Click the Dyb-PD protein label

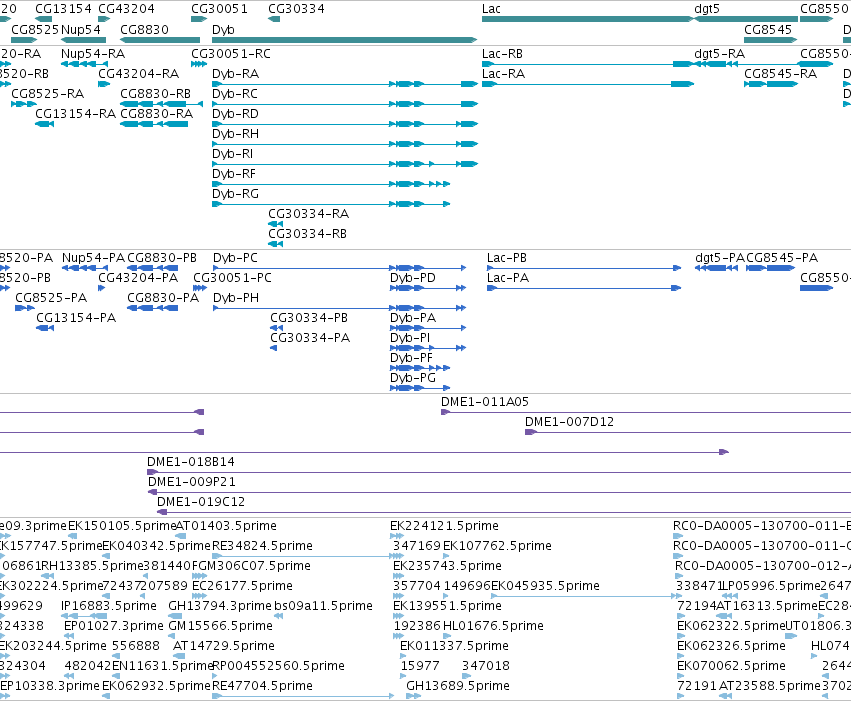[413, 278]
